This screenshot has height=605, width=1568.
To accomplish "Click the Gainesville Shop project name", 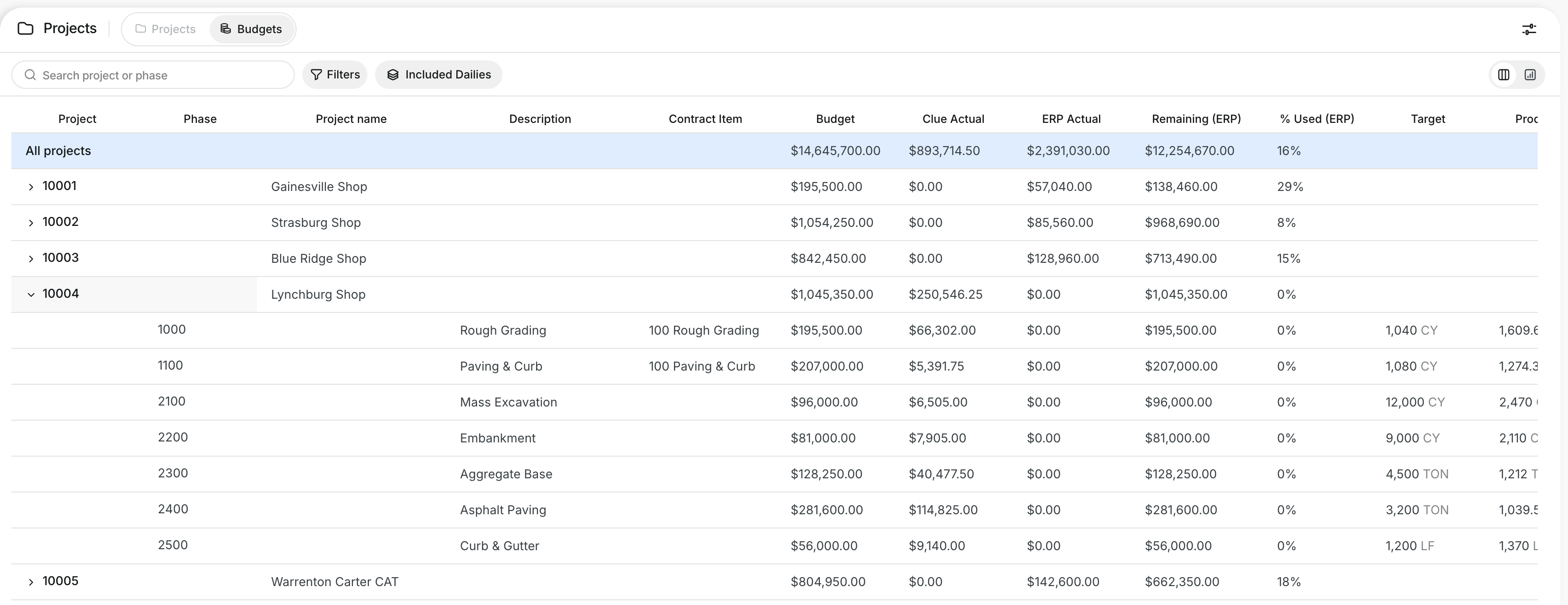I will pyautogui.click(x=319, y=186).
